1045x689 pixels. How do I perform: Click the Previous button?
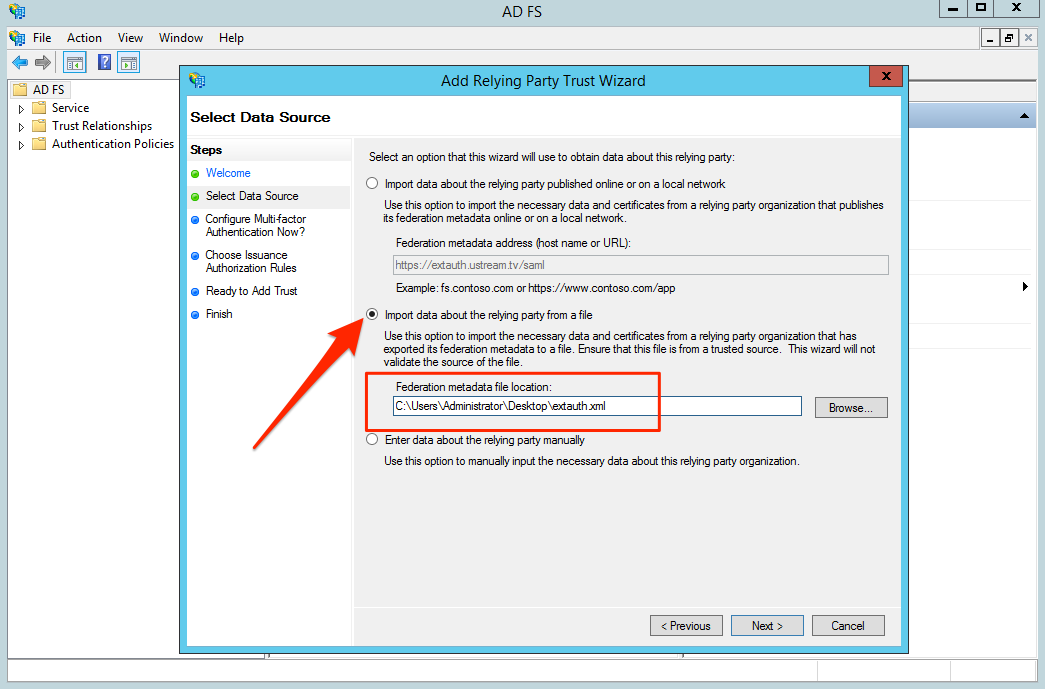(686, 626)
